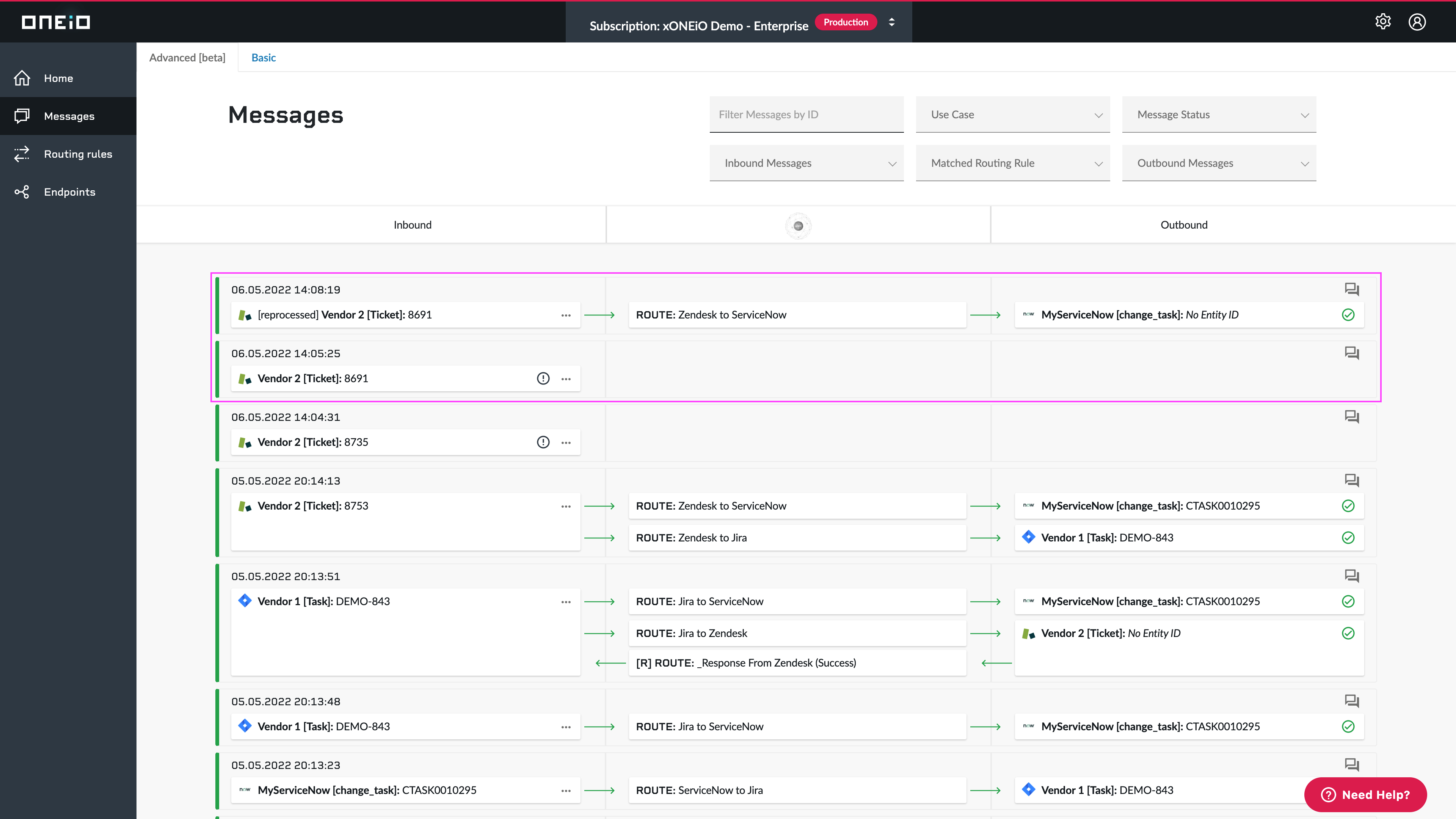Click the timestamp 06.05.2022 14:04:31
Viewport: 1456px width, 819px height.
click(x=286, y=417)
